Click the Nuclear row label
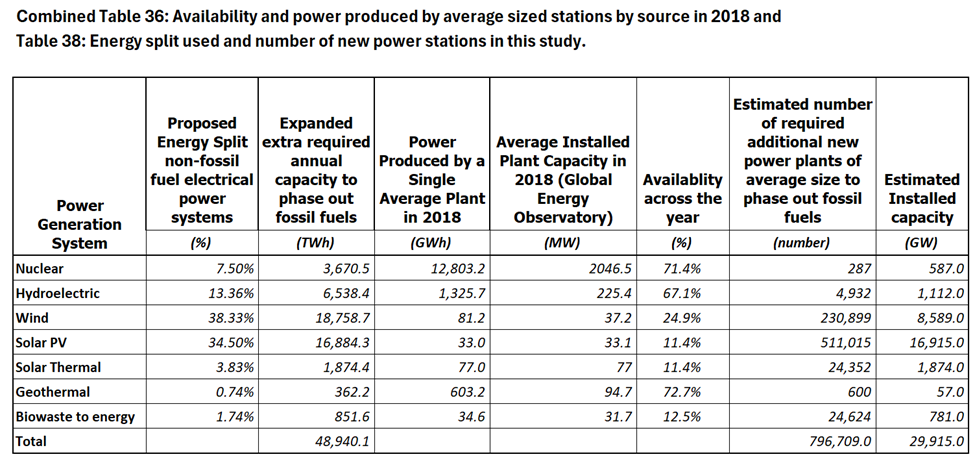This screenshot has width=975, height=461. tap(43, 269)
